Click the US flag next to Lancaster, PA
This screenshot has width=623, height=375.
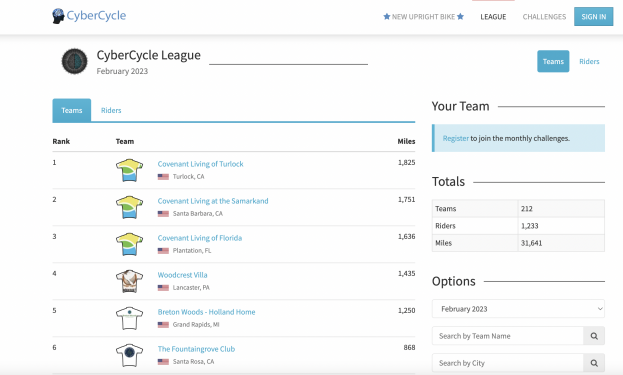(163, 288)
